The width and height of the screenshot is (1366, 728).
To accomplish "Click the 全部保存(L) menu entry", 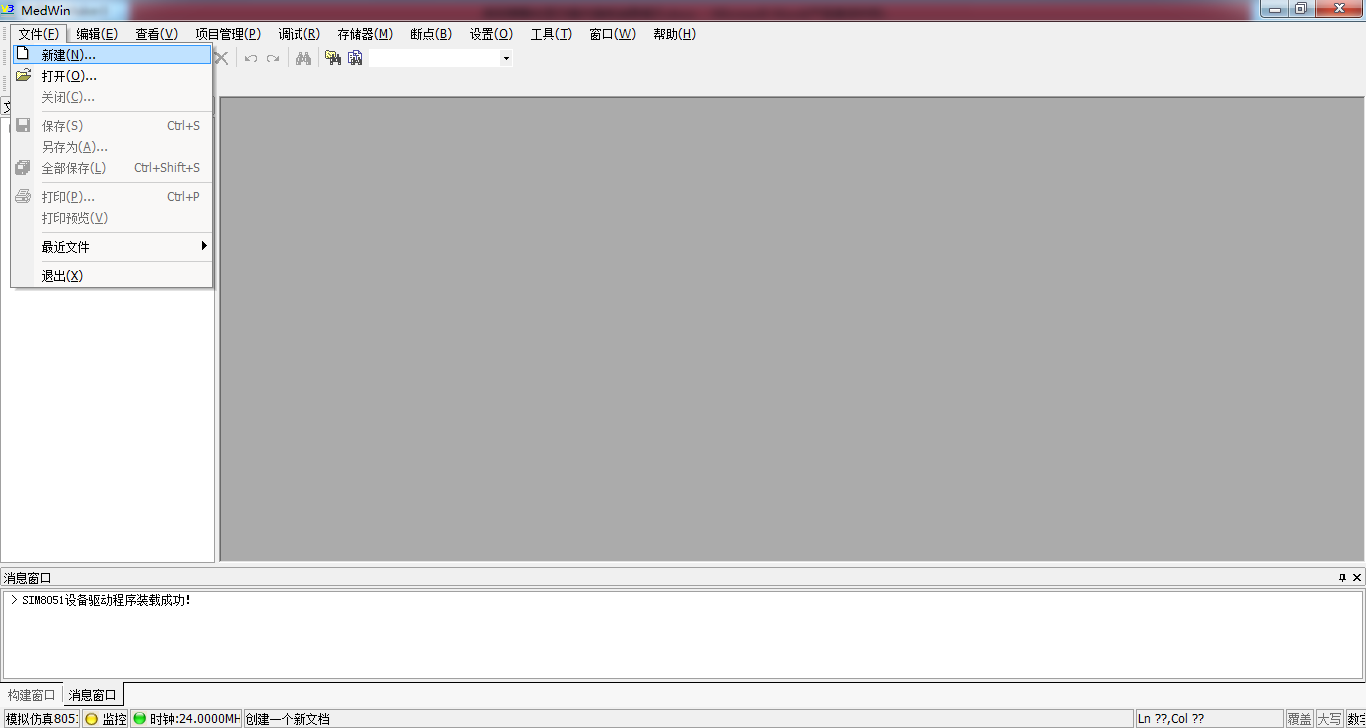I will [x=112, y=168].
